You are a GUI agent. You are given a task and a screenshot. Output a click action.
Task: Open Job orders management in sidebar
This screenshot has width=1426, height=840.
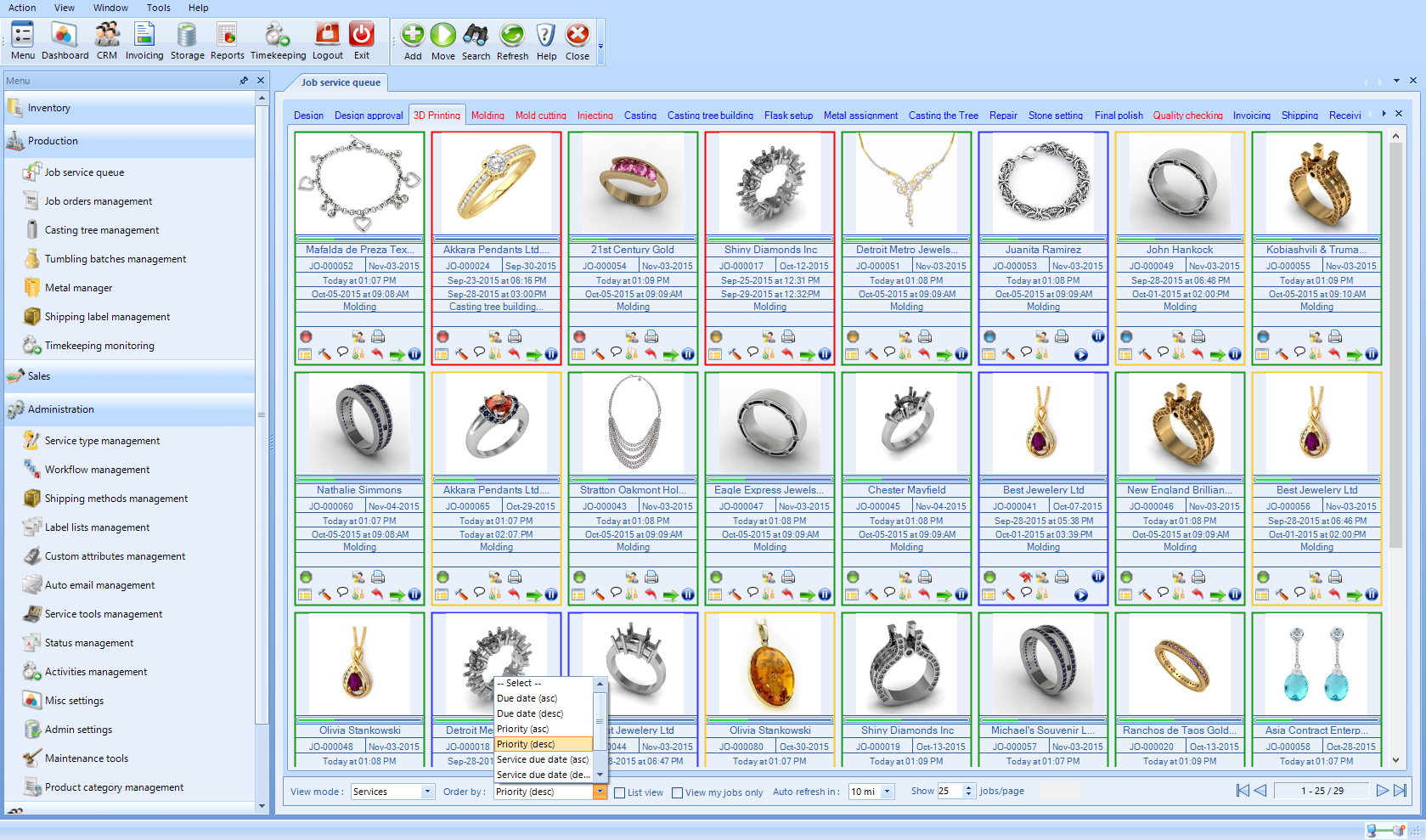(99, 201)
